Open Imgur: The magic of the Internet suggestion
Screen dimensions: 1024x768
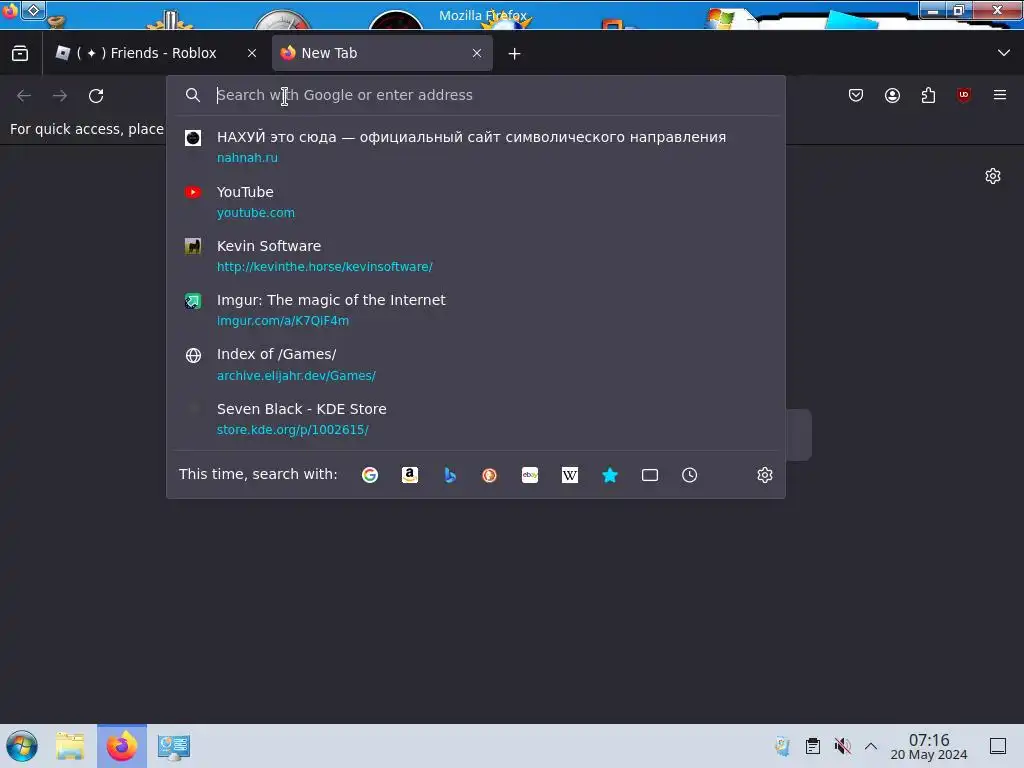[475, 310]
